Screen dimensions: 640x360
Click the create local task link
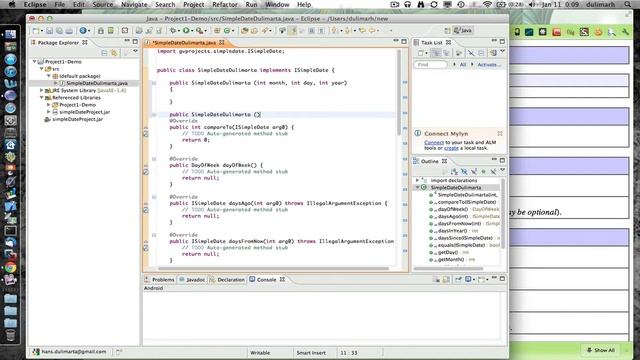[451, 148]
